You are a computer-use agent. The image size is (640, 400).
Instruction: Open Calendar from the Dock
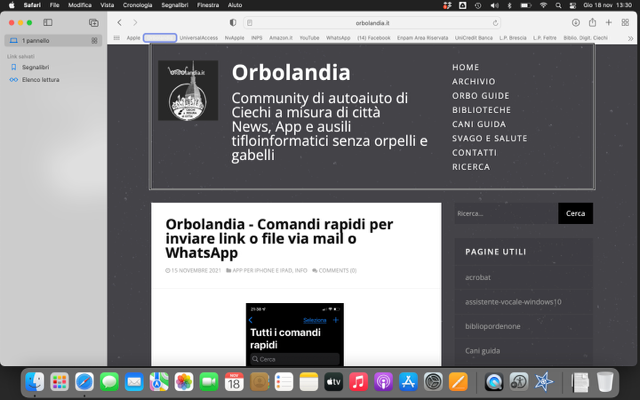pyautogui.click(x=234, y=382)
